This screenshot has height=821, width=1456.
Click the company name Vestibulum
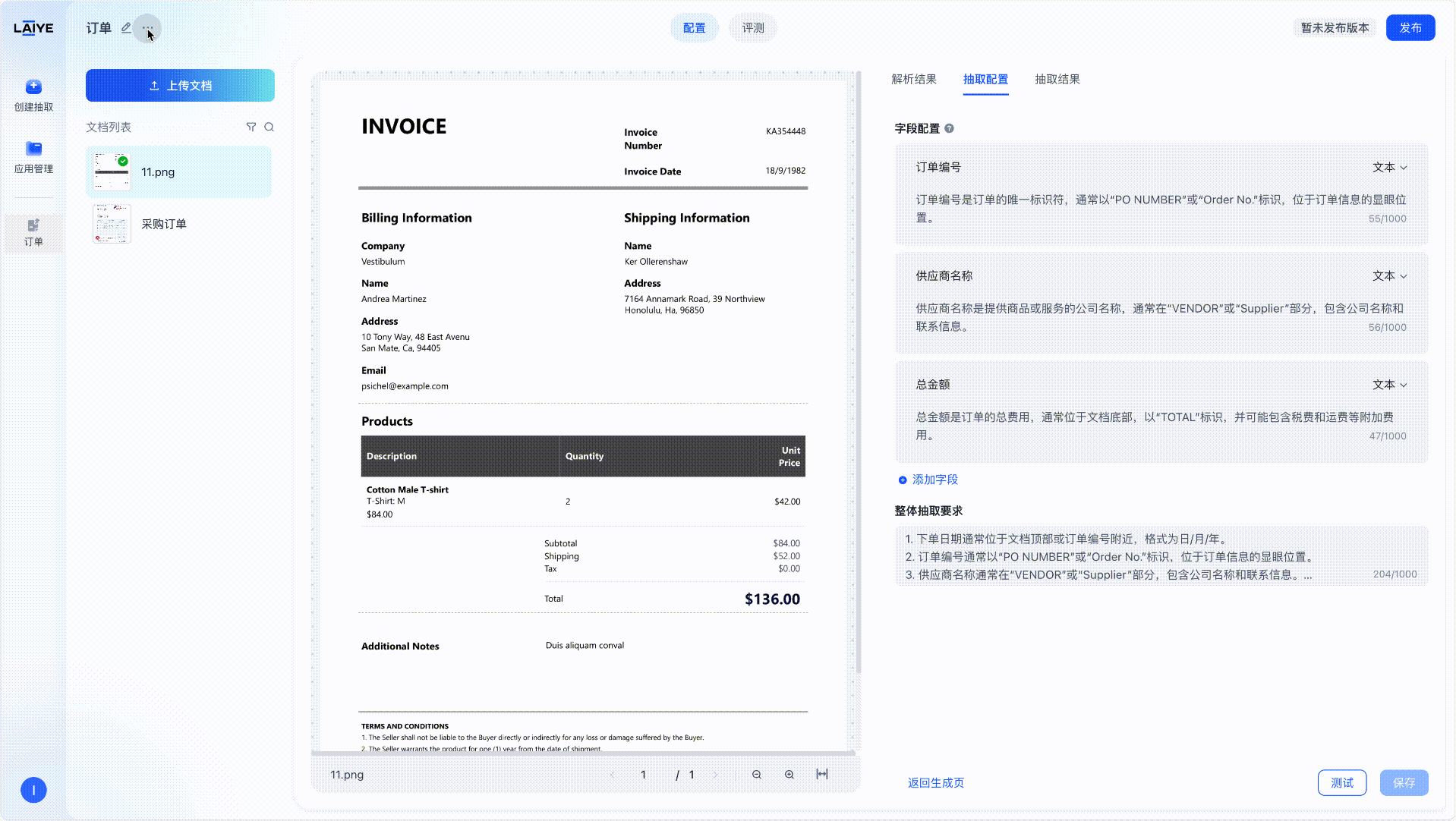click(x=383, y=262)
